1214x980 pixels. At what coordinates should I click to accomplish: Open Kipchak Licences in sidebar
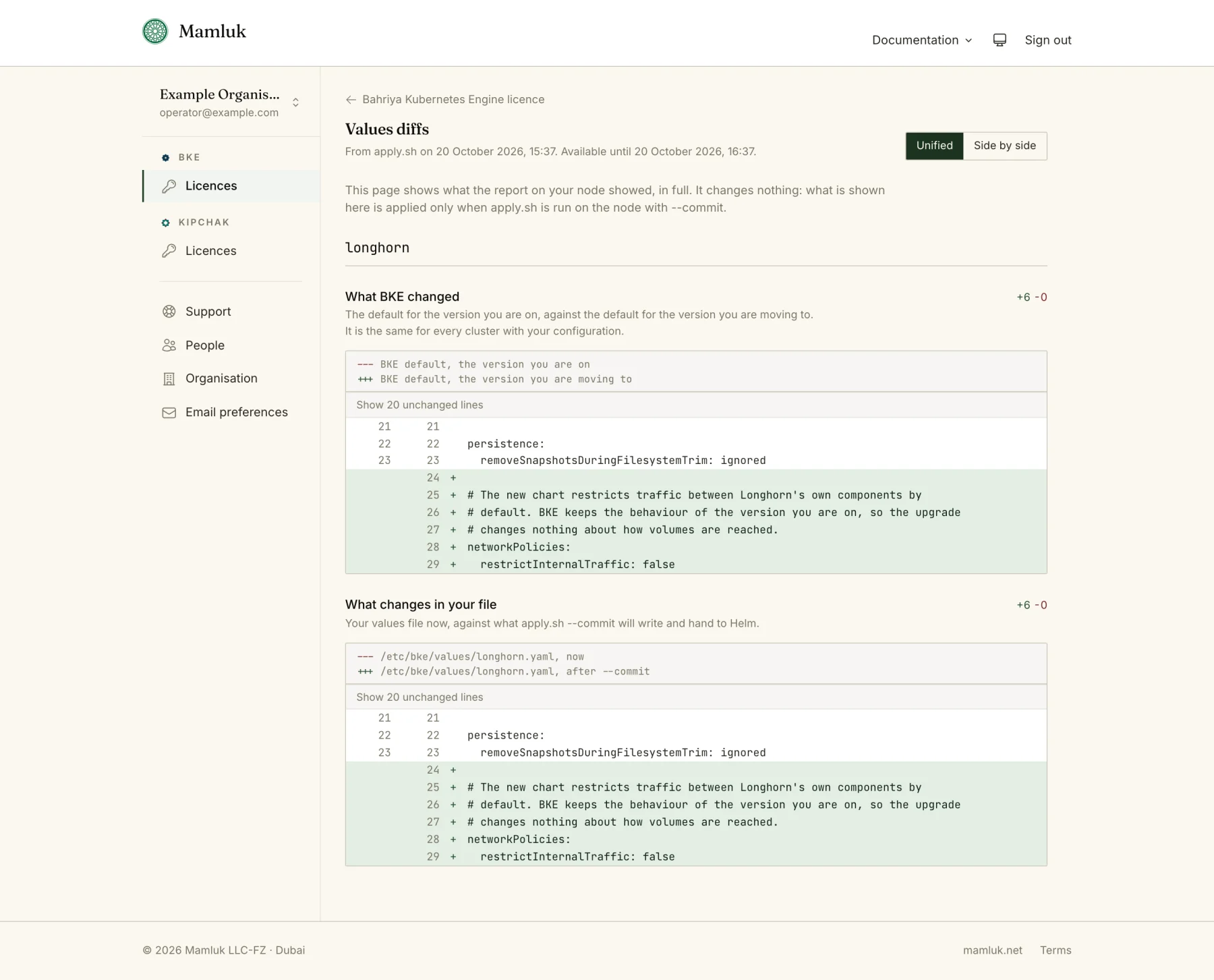click(x=231, y=251)
